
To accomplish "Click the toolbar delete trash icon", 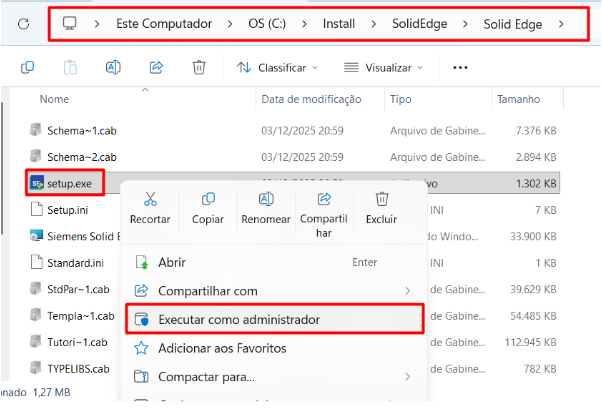I will pyautogui.click(x=199, y=67).
